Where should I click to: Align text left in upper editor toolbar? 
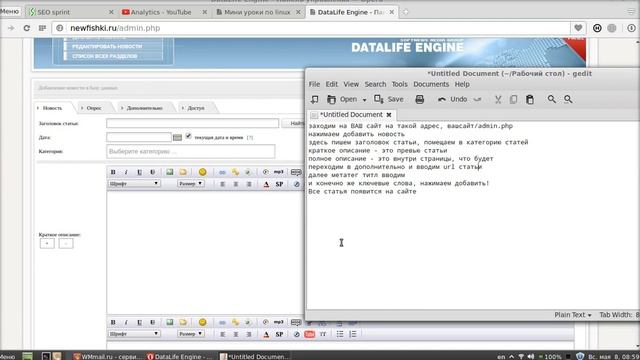(222, 184)
